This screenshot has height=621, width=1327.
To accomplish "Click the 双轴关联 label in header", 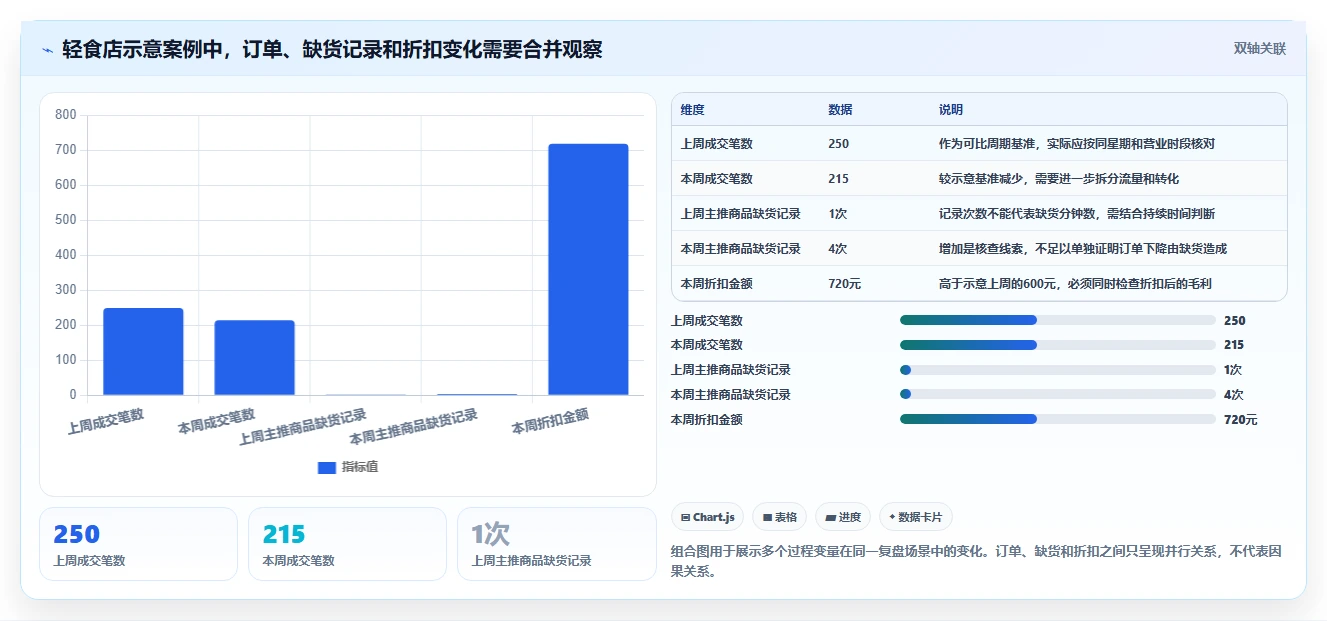I will click(1259, 49).
